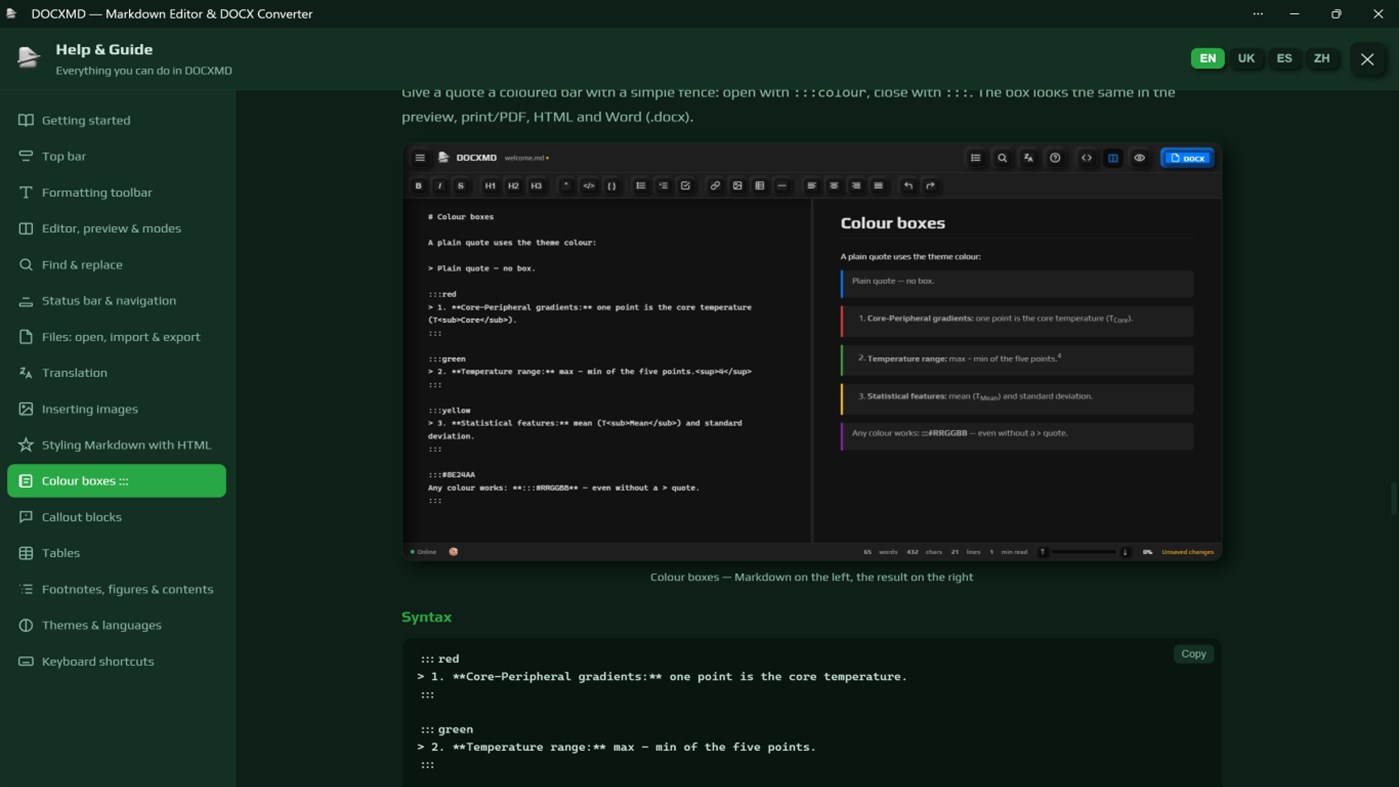1399x787 pixels.
Task: Open the Themes & languages help section
Action: [116, 625]
